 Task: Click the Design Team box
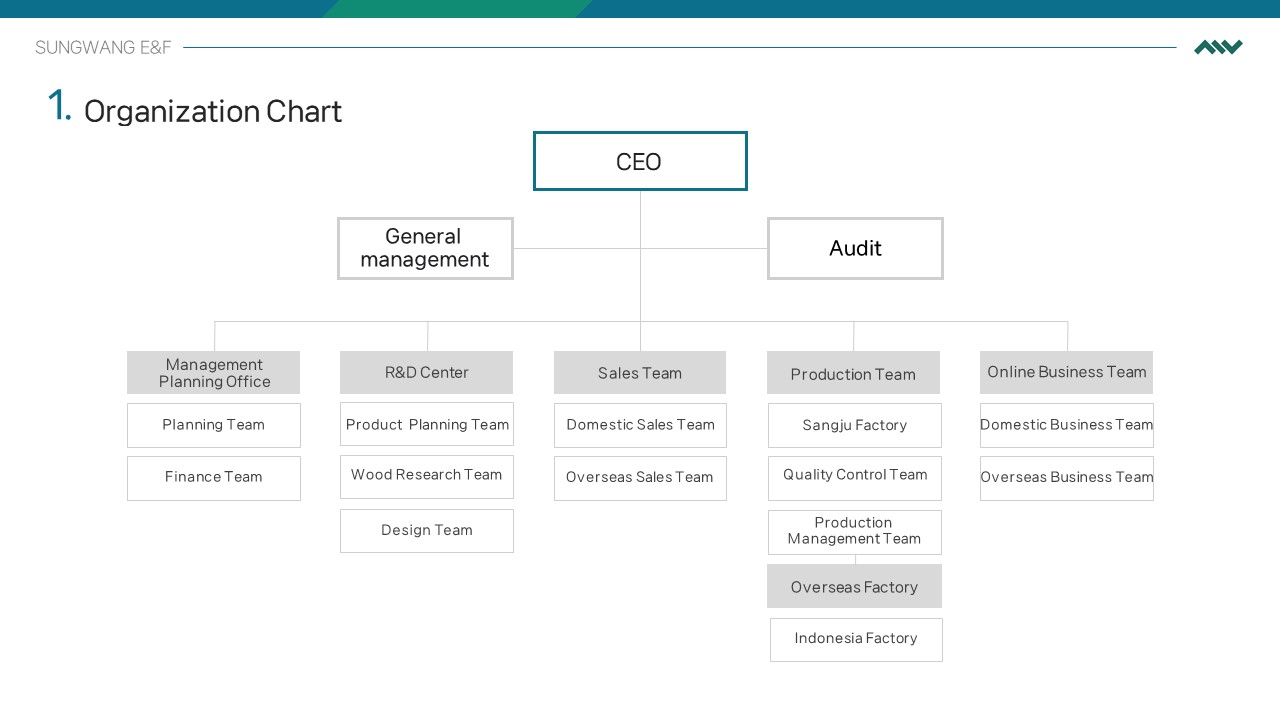tap(427, 531)
